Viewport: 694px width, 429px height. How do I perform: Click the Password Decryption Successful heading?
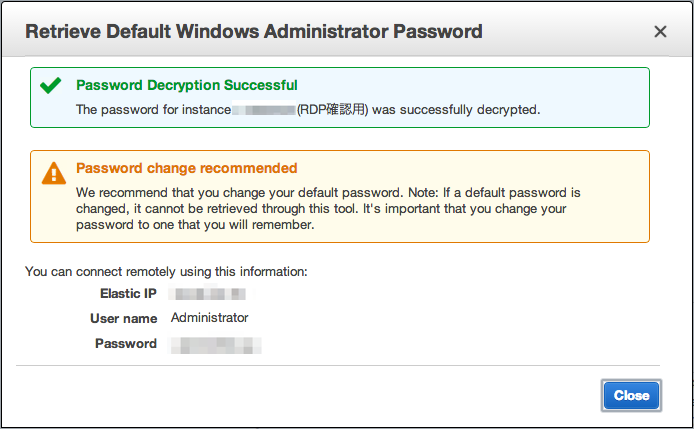coord(187,85)
